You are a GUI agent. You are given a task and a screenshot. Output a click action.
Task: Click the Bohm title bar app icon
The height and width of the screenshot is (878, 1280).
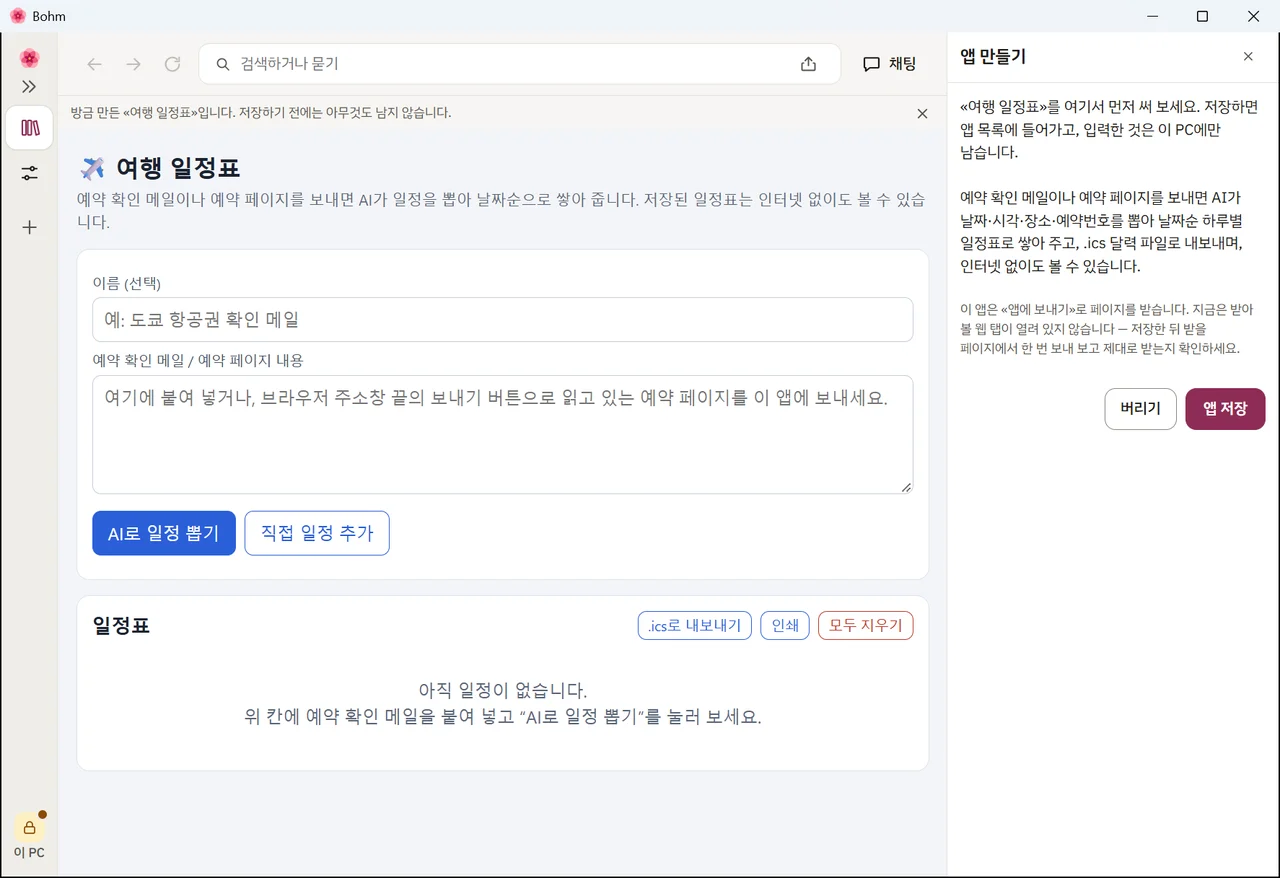point(17,16)
